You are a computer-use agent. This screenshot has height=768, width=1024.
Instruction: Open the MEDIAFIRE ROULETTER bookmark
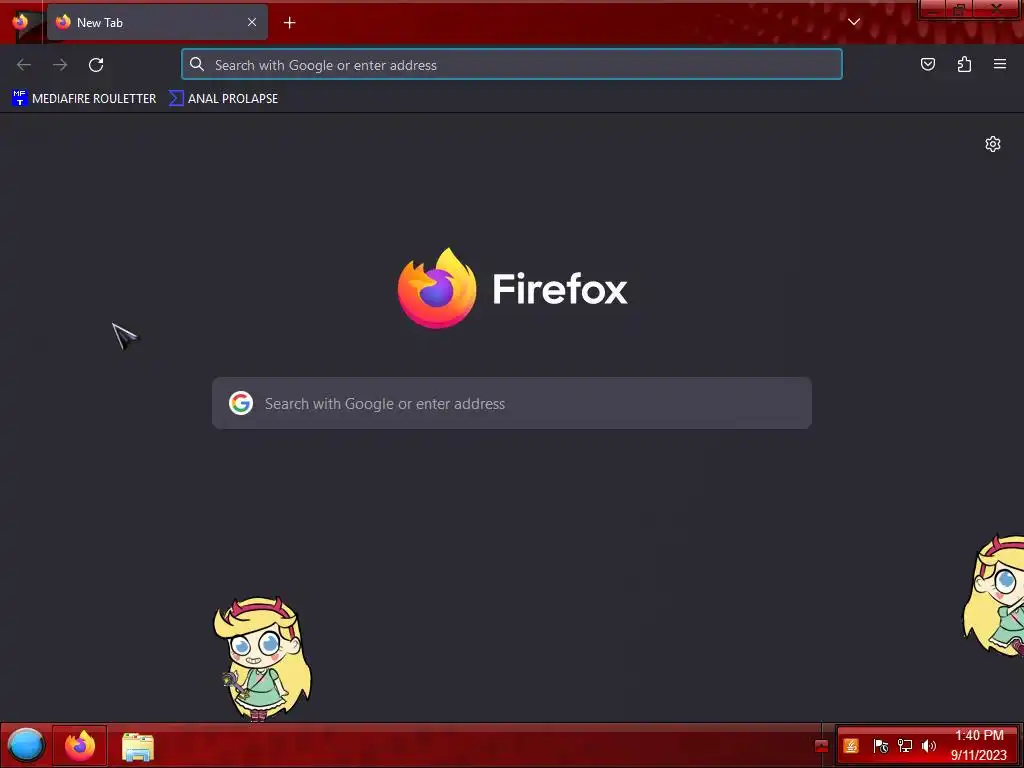84,99
